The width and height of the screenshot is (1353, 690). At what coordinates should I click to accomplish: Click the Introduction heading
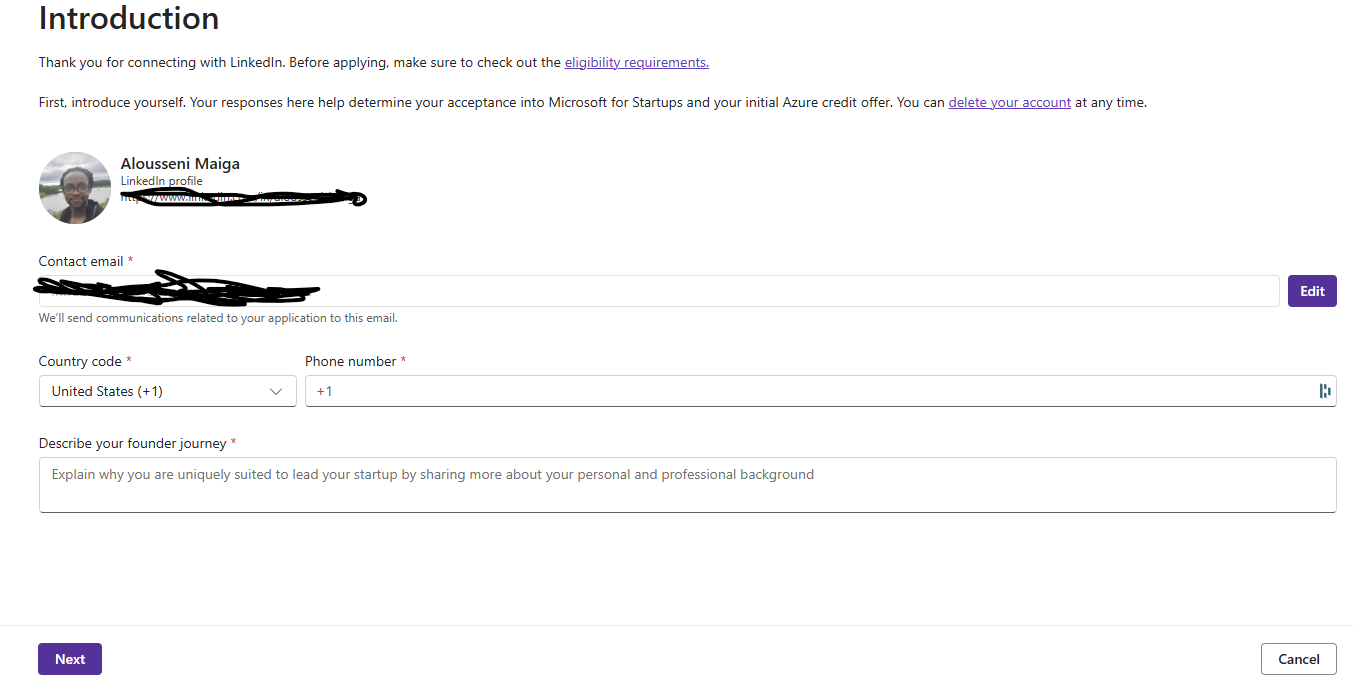tap(129, 18)
